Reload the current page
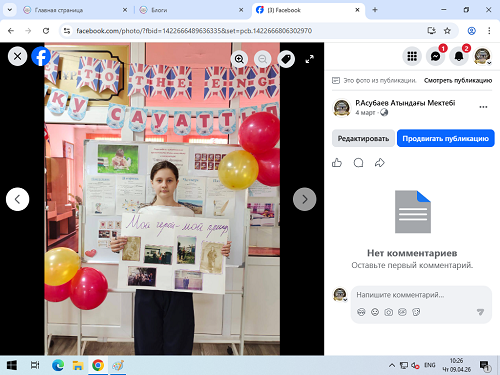Viewport: 500px width, 375px height. 46,31
